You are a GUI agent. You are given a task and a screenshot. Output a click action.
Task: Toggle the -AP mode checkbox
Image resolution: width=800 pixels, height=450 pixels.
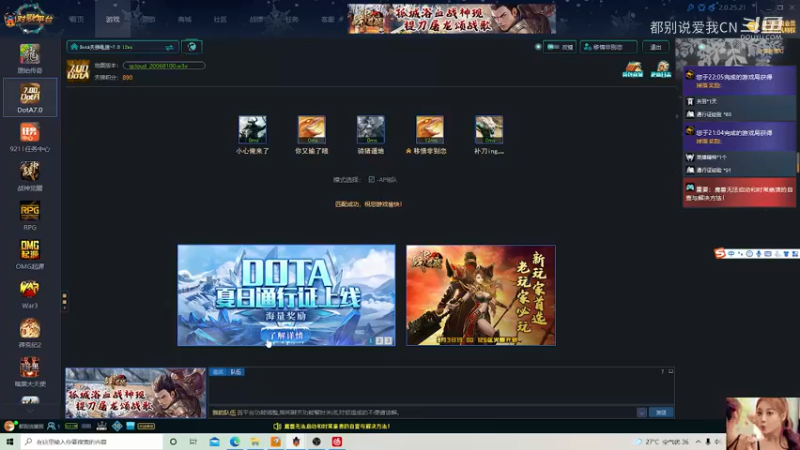point(371,180)
